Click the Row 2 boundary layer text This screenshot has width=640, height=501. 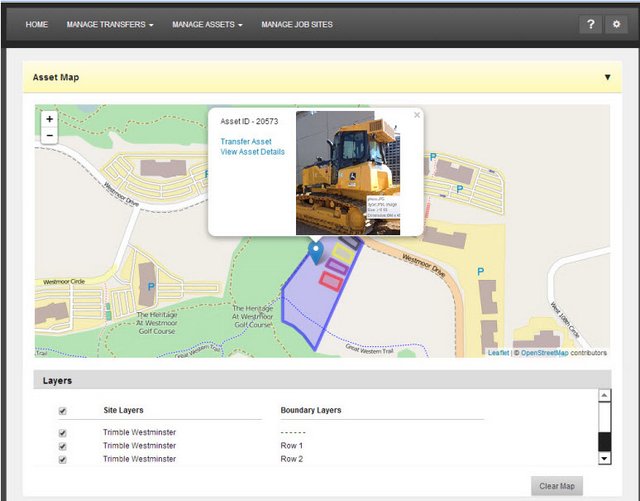291,459
